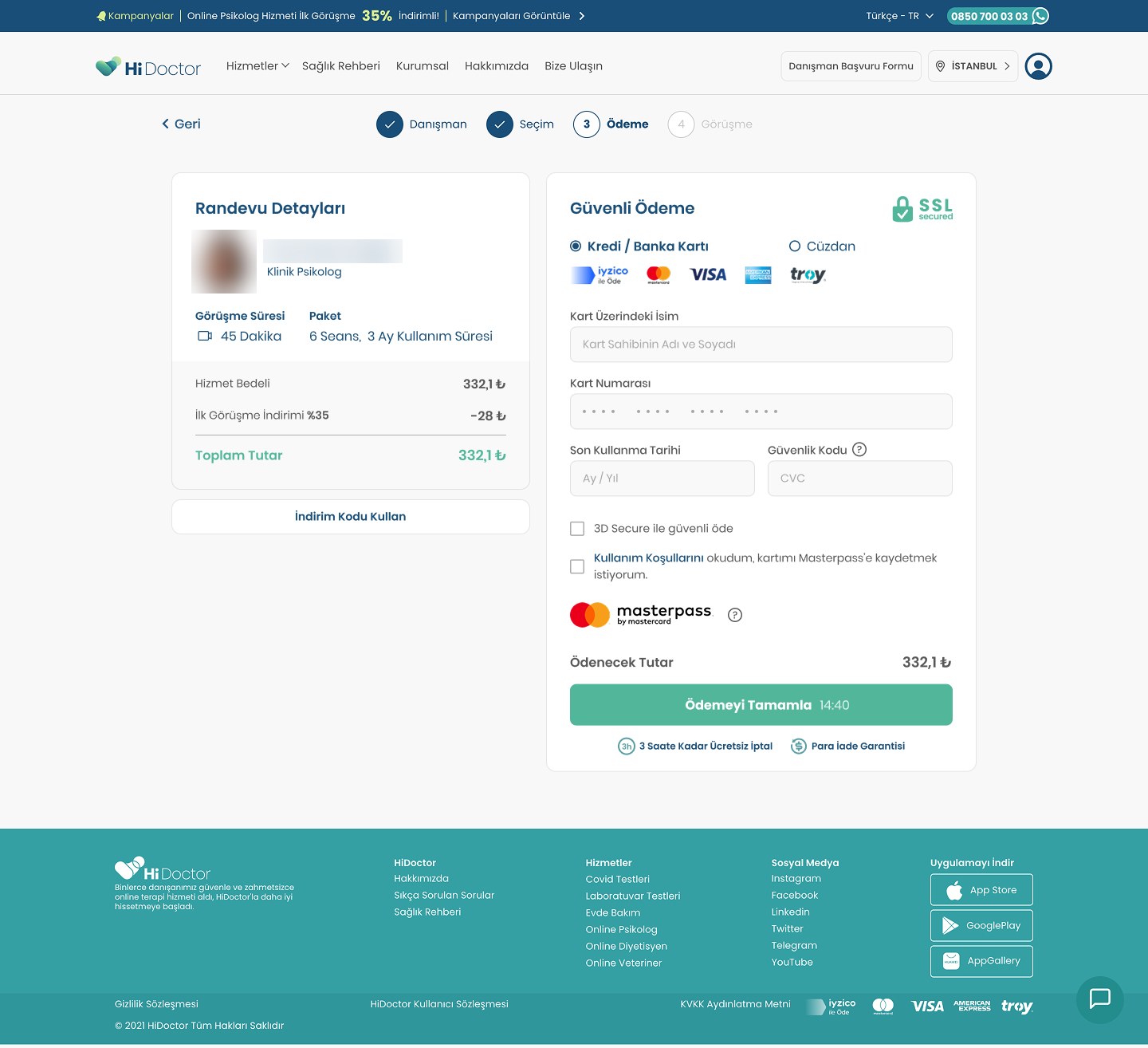Open Online Psikolog in the footer
This screenshot has width=1148, height=1048.
(622, 930)
